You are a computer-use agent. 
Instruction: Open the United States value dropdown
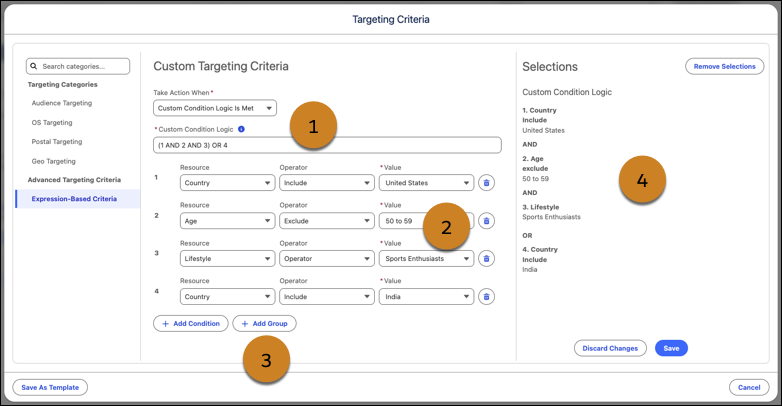click(x=426, y=183)
